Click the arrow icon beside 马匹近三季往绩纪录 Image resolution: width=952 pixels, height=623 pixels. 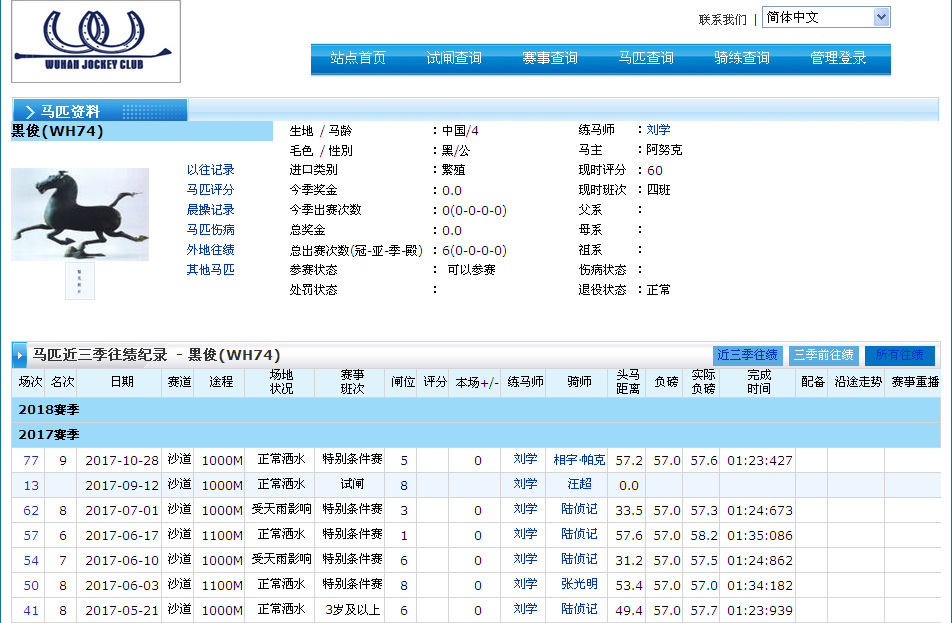coord(20,355)
